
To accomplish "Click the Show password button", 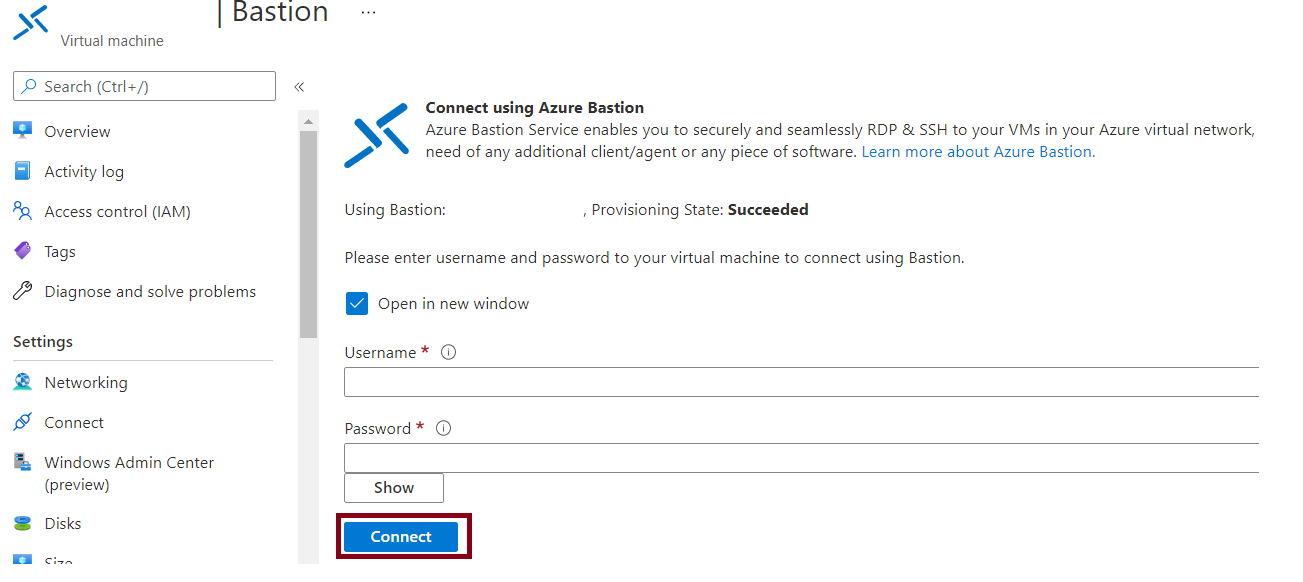I will click(394, 488).
